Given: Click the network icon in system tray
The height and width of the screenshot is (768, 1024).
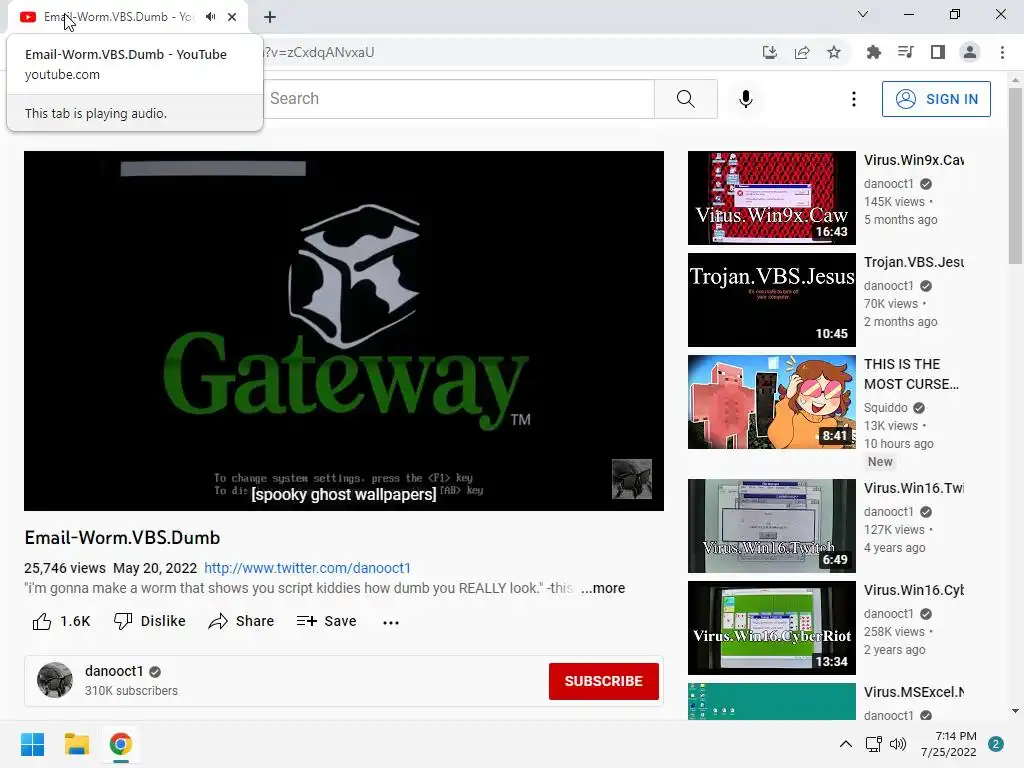Looking at the screenshot, I should (873, 744).
